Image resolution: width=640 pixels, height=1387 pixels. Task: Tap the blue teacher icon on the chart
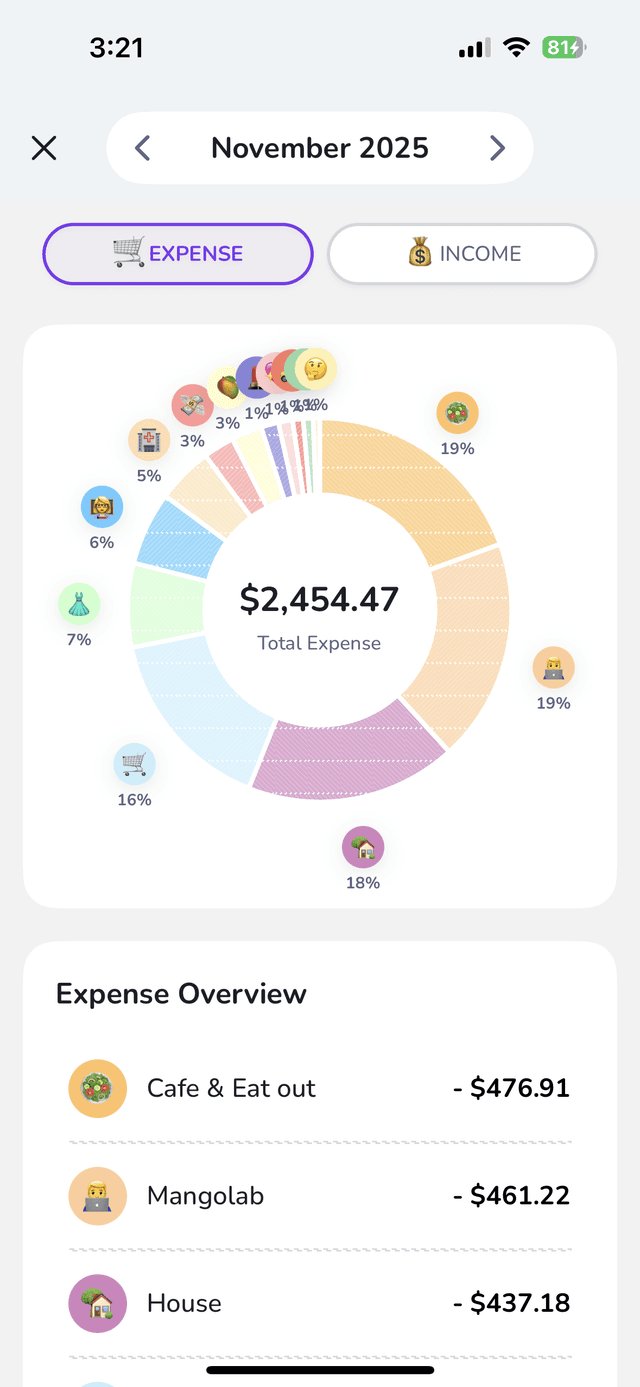pos(102,507)
